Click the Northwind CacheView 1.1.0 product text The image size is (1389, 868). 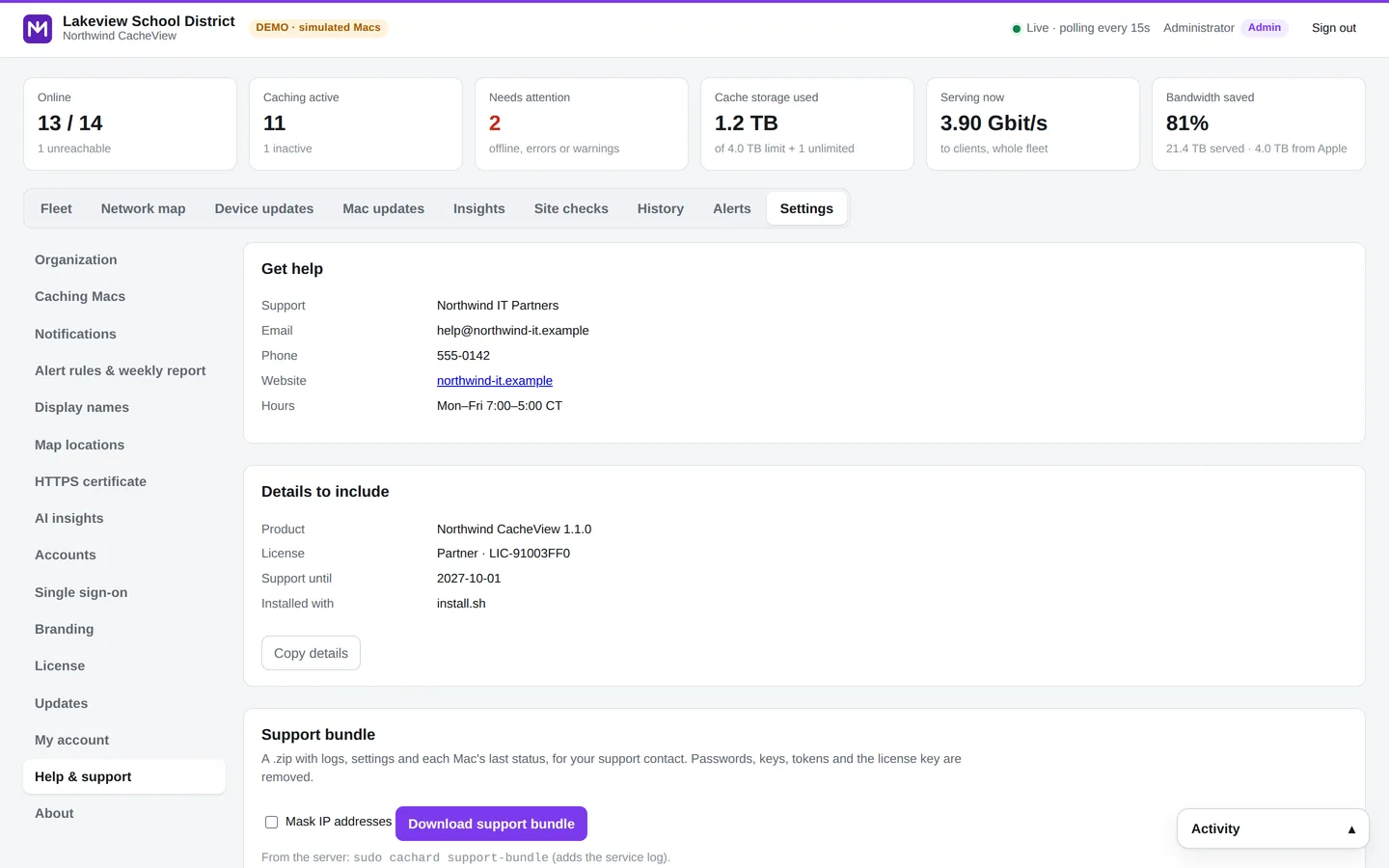point(514,529)
